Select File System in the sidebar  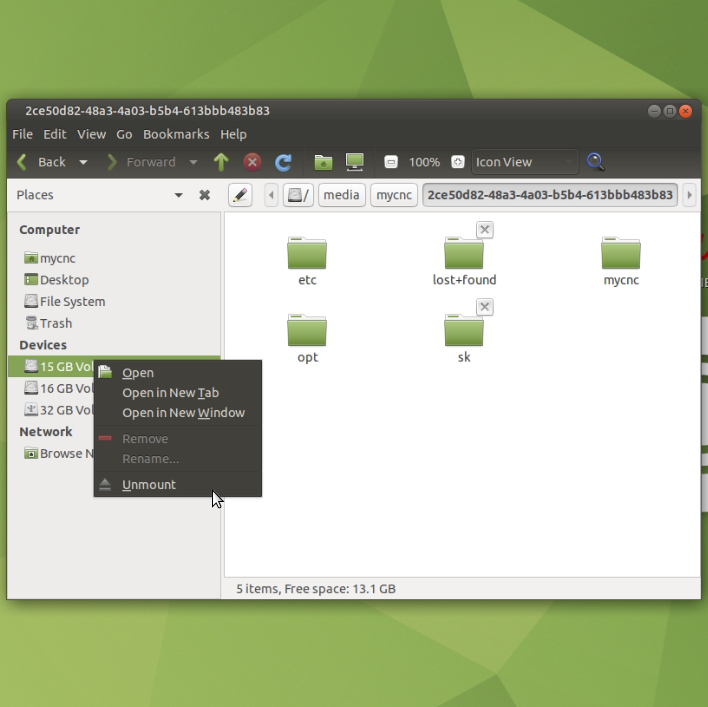pyautogui.click(x=71, y=301)
